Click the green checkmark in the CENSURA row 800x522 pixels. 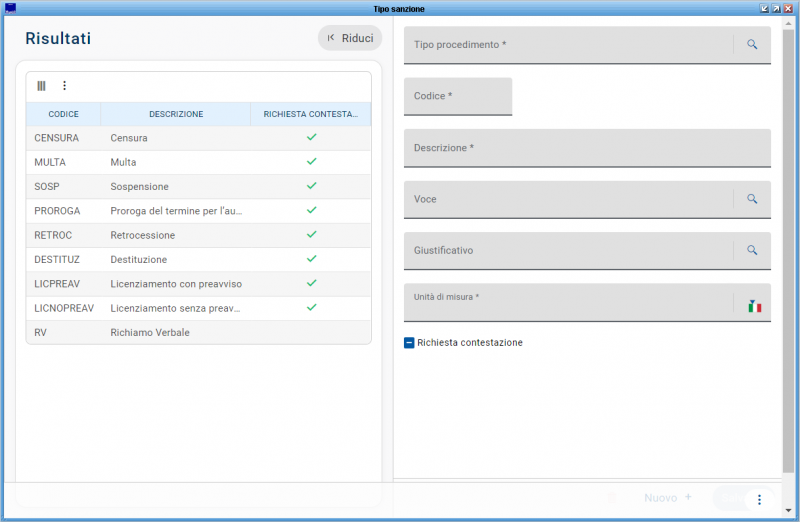pos(311,137)
